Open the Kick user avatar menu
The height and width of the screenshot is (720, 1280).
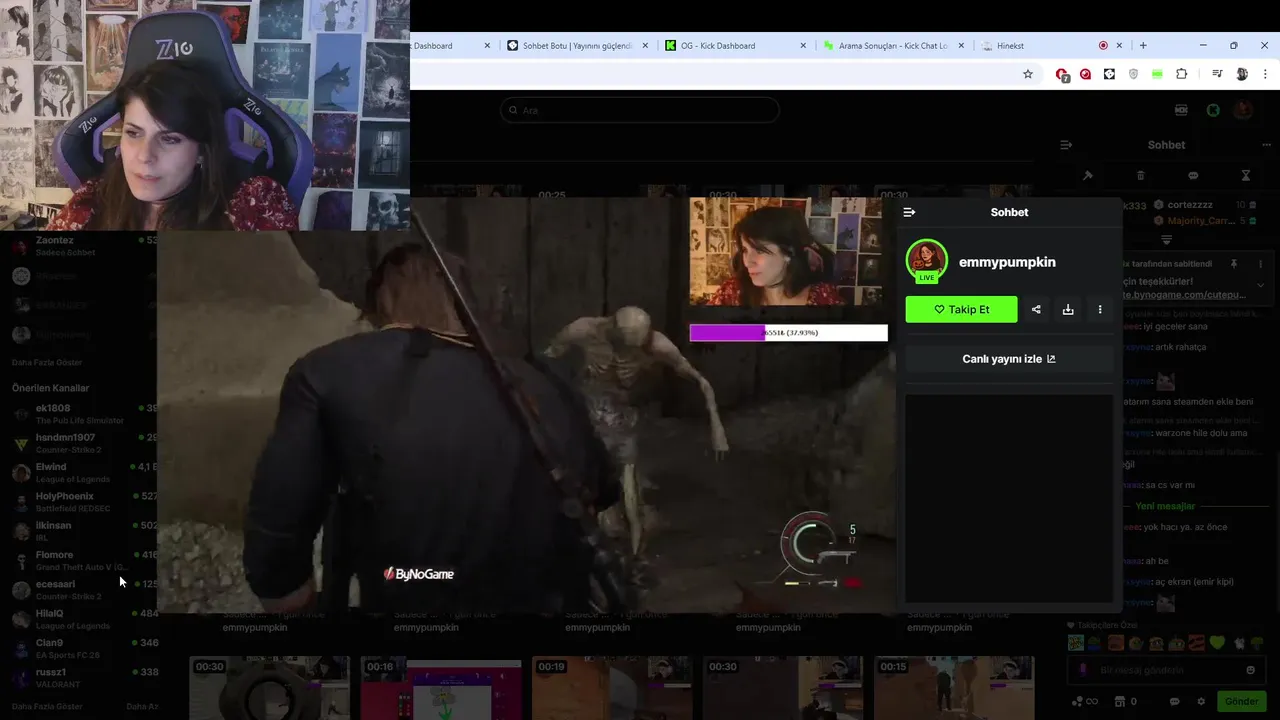1243,110
